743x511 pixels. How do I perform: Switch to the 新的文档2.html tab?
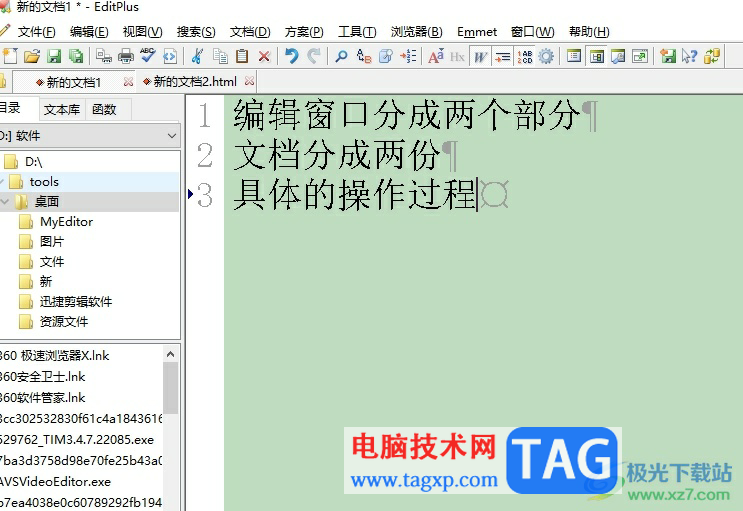click(x=195, y=82)
